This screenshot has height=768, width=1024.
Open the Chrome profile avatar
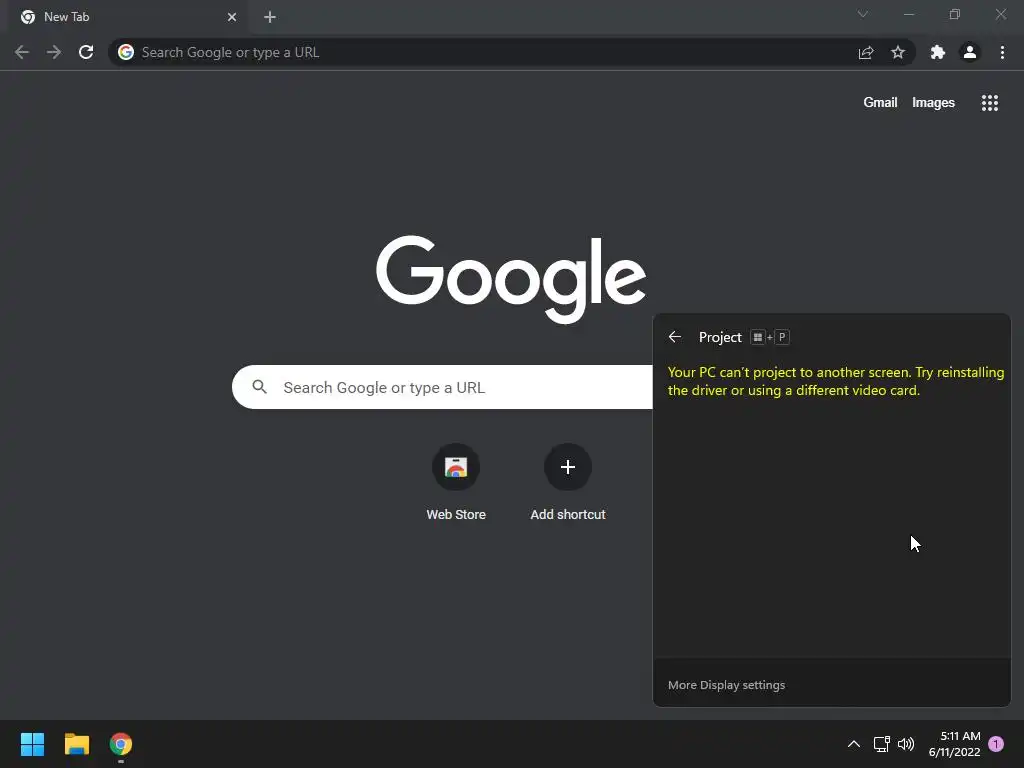[970, 52]
